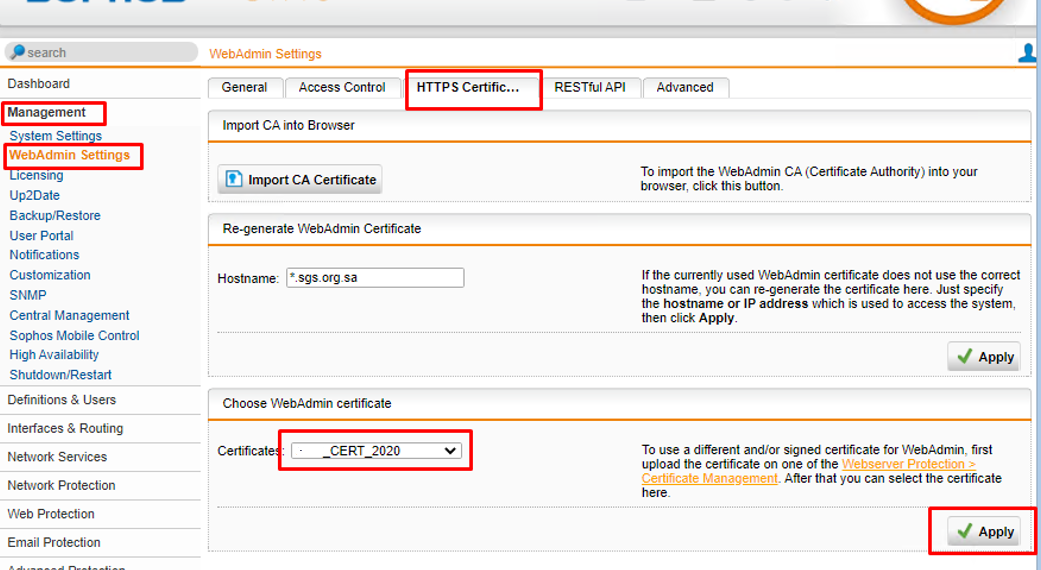The image size is (1041, 570).
Task: Click the WebAdmin Settings page title
Action: click(x=266, y=54)
